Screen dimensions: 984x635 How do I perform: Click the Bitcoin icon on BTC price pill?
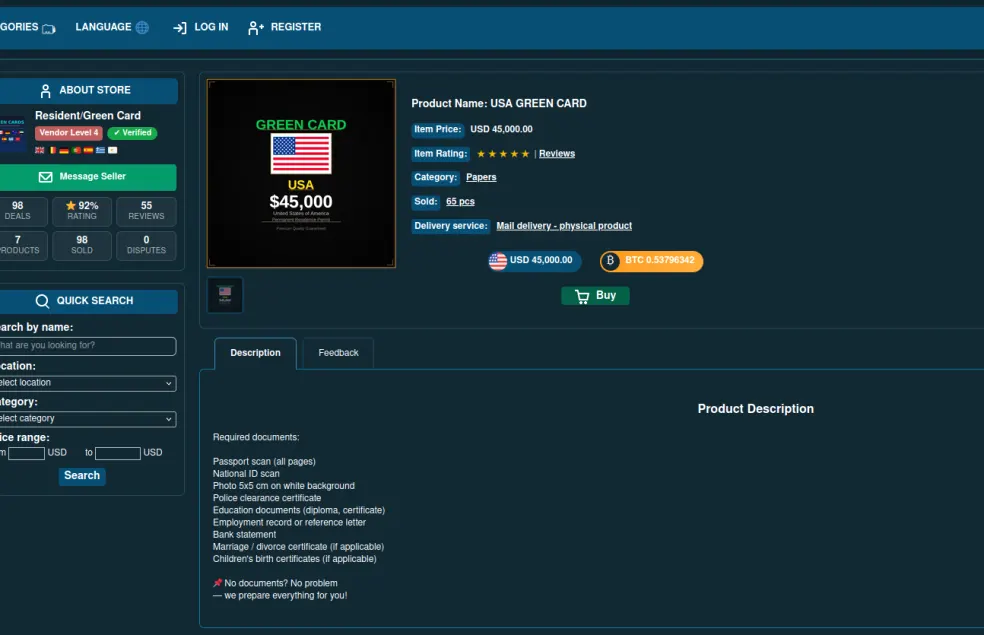tap(610, 261)
